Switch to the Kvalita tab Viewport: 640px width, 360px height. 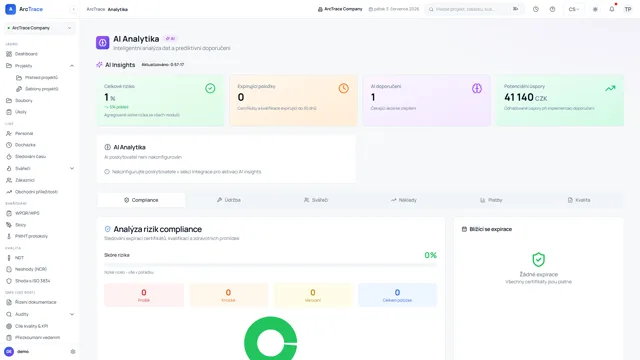pos(579,200)
